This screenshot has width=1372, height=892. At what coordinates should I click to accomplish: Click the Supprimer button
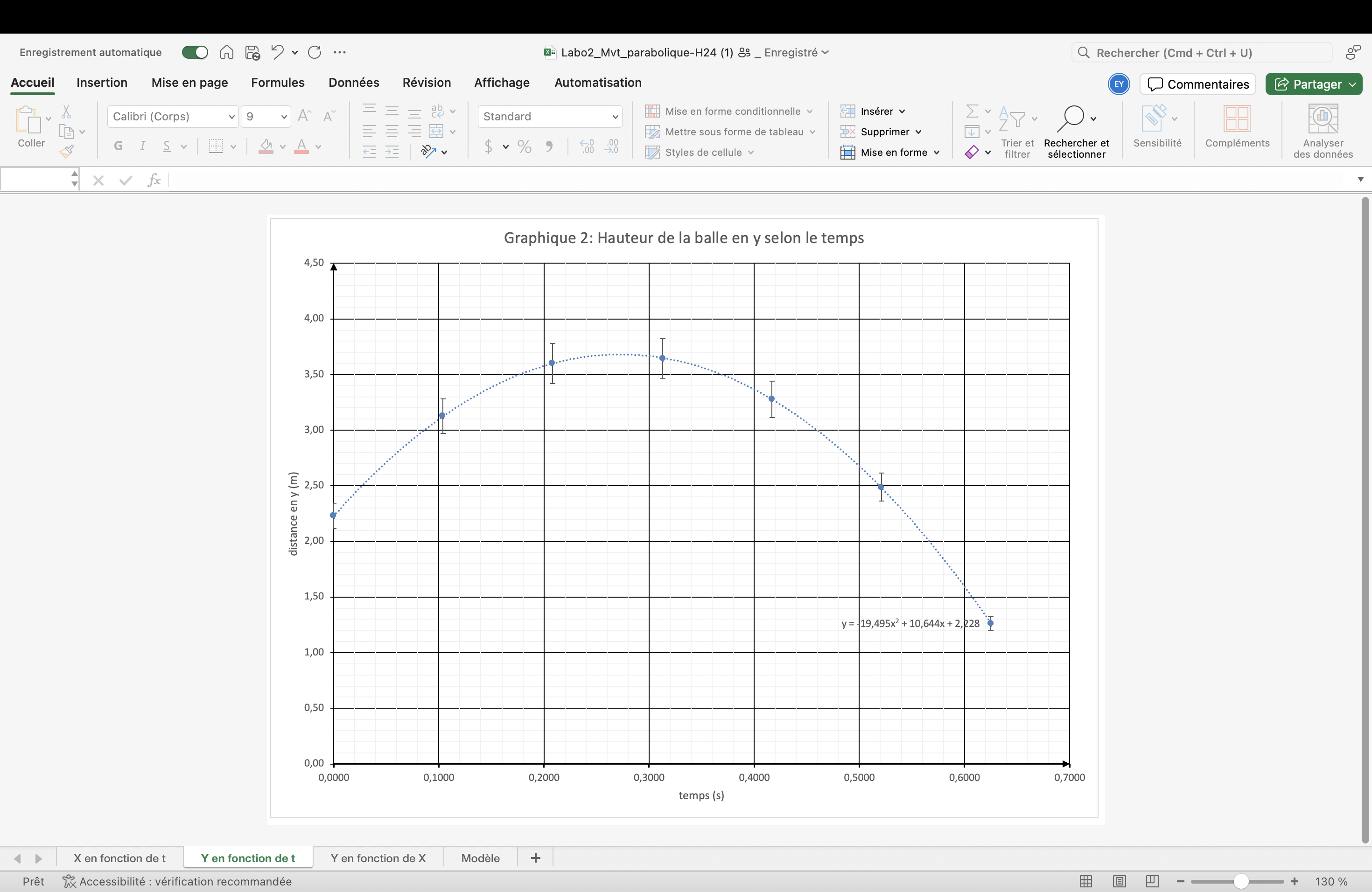click(881, 132)
